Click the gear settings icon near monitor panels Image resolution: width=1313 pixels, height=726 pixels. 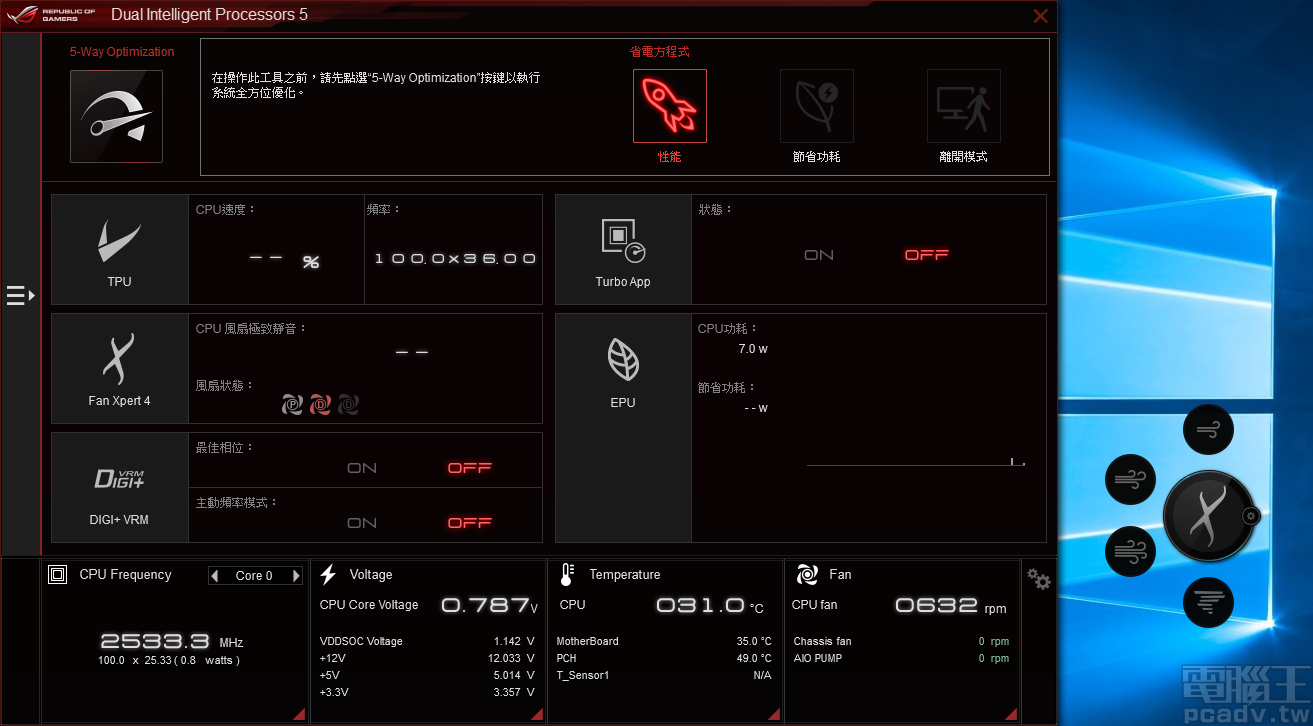click(x=1039, y=580)
